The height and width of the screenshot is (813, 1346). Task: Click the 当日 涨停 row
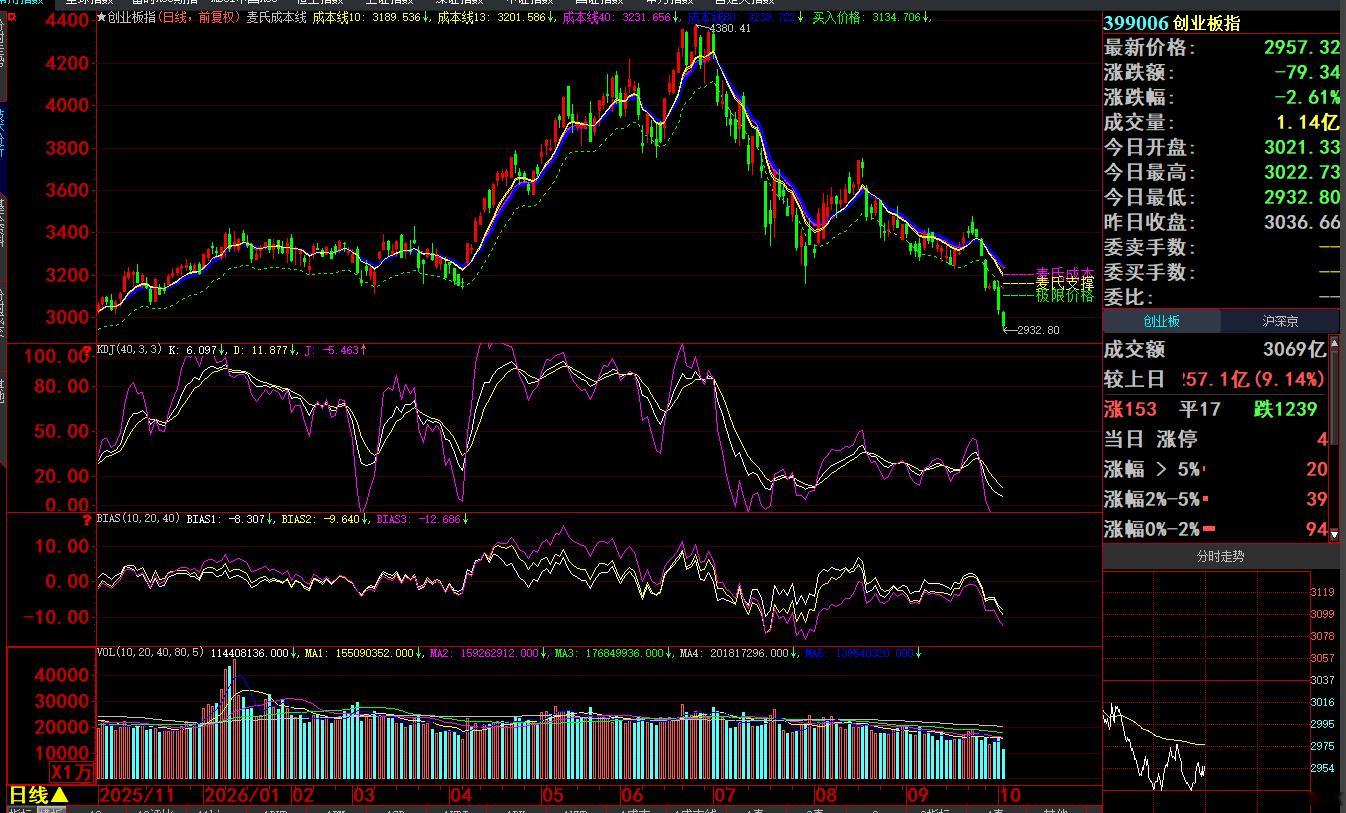1215,439
